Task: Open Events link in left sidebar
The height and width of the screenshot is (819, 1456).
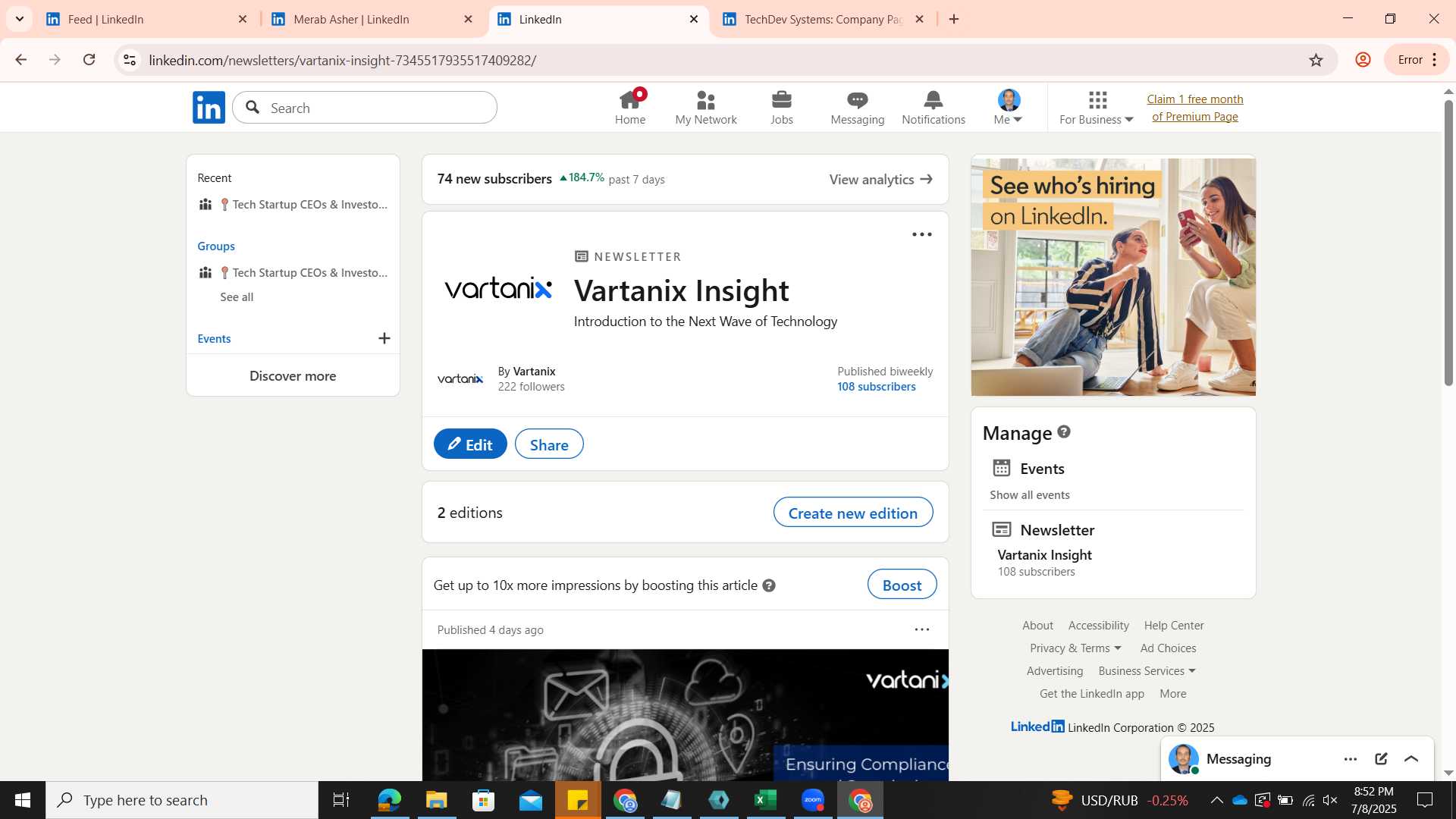Action: click(214, 339)
